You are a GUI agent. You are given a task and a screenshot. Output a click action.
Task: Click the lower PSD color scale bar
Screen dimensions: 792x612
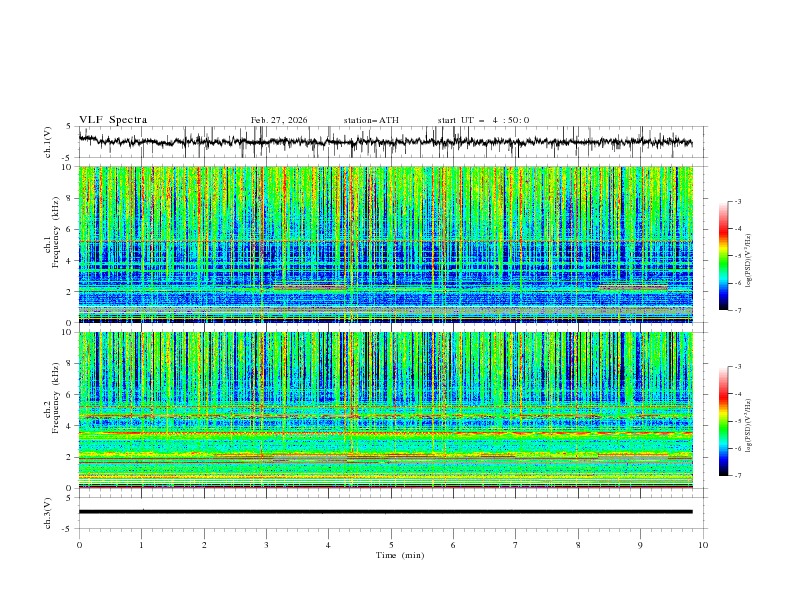coord(723,421)
